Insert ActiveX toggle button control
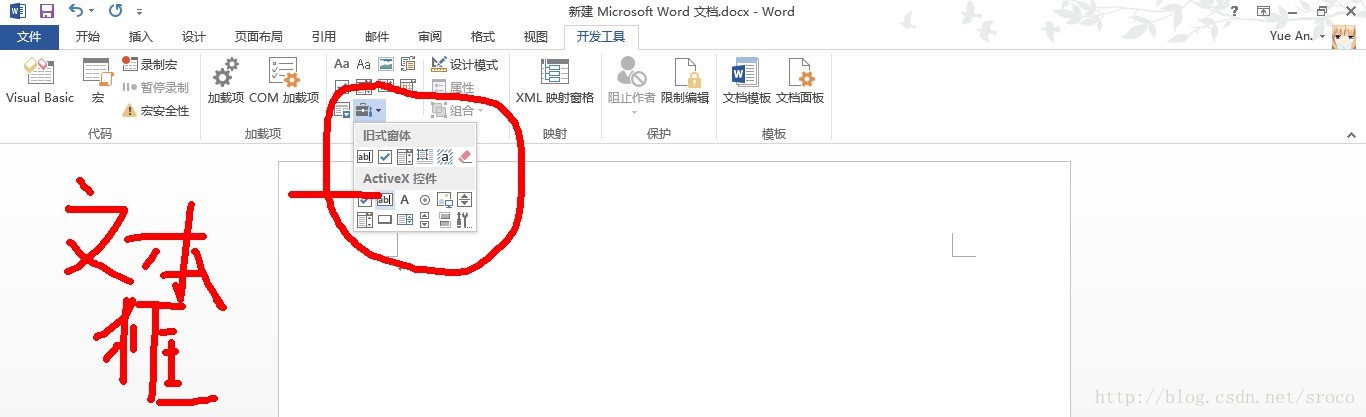The width and height of the screenshot is (1366, 417). click(x=445, y=220)
